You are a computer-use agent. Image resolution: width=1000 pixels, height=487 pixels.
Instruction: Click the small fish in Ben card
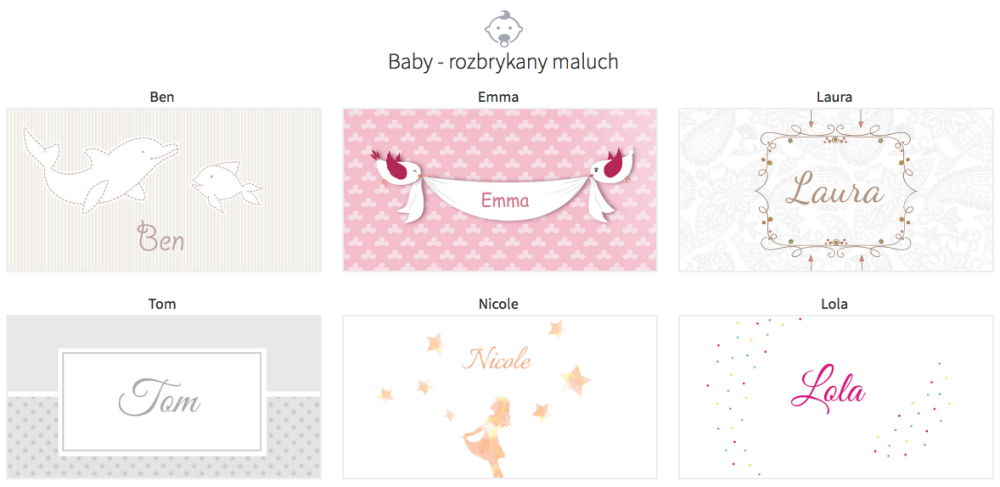pyautogui.click(x=226, y=184)
